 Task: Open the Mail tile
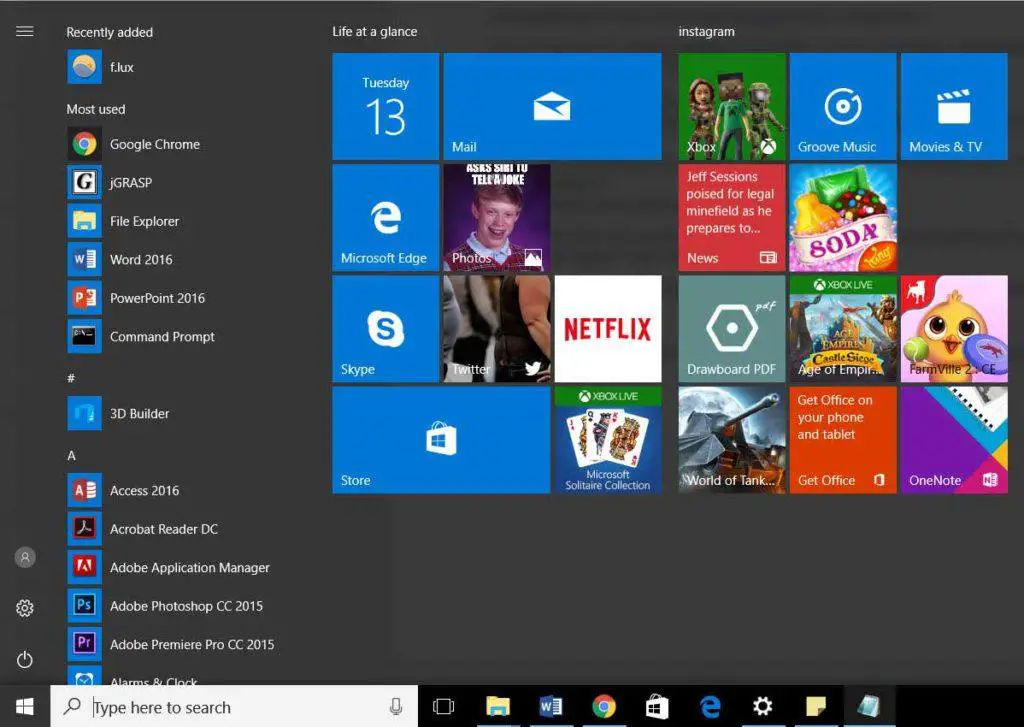pyautogui.click(x=552, y=106)
